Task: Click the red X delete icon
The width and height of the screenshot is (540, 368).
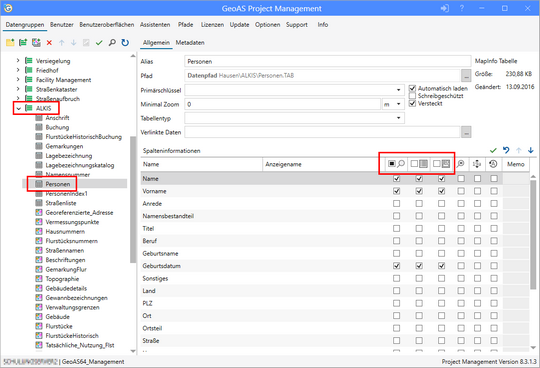Action: (49, 43)
